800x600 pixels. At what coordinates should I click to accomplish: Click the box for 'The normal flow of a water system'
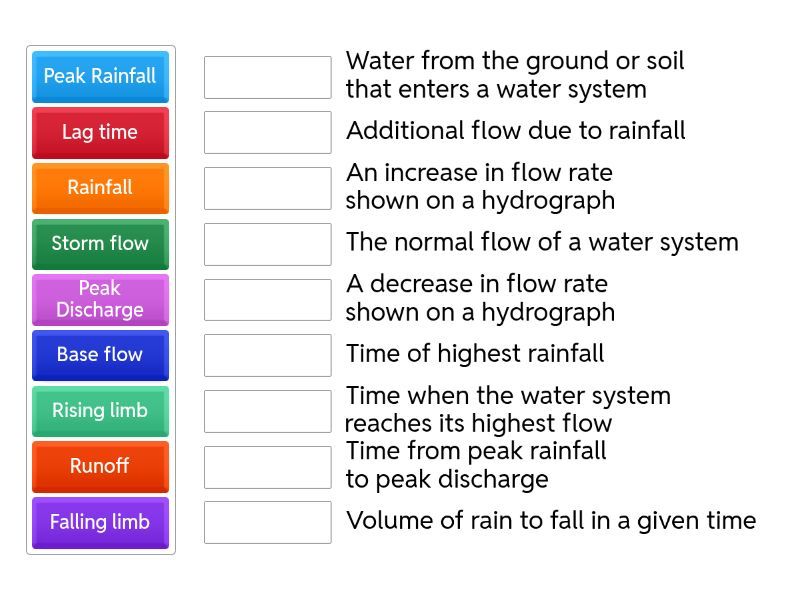click(x=267, y=244)
